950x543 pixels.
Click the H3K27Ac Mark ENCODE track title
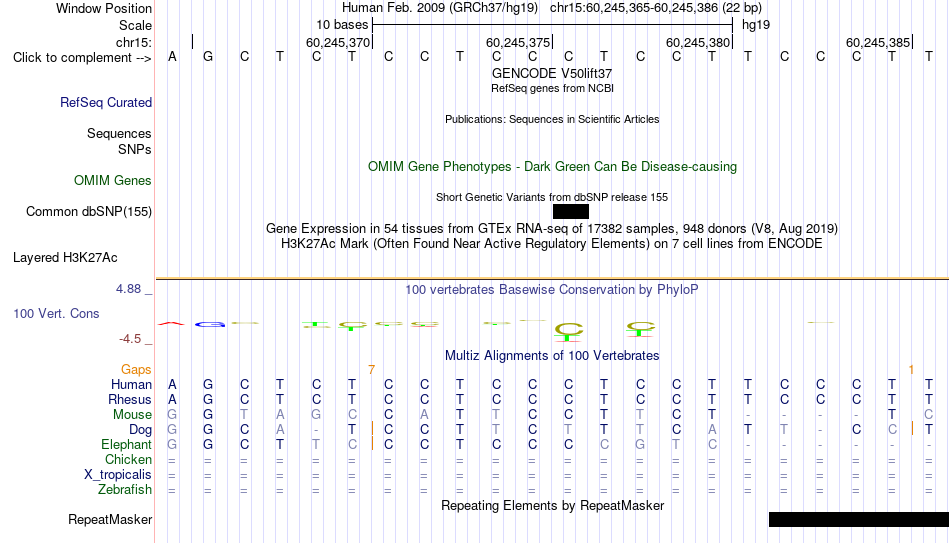point(552,244)
